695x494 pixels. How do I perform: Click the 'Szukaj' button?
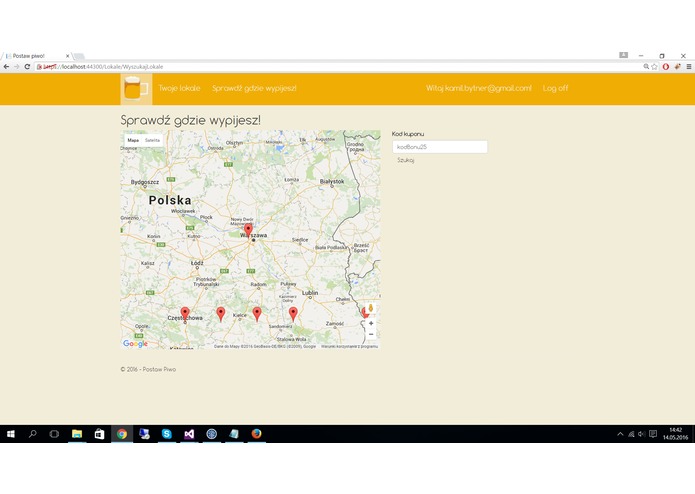(406, 160)
